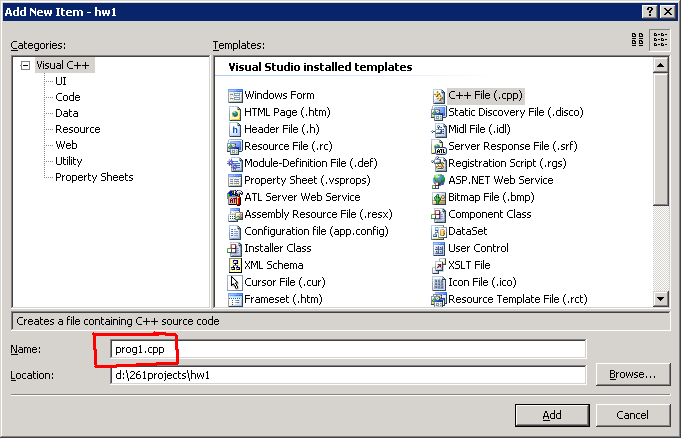683x439 pixels.
Task: Select the User Control icon
Action: point(439,248)
